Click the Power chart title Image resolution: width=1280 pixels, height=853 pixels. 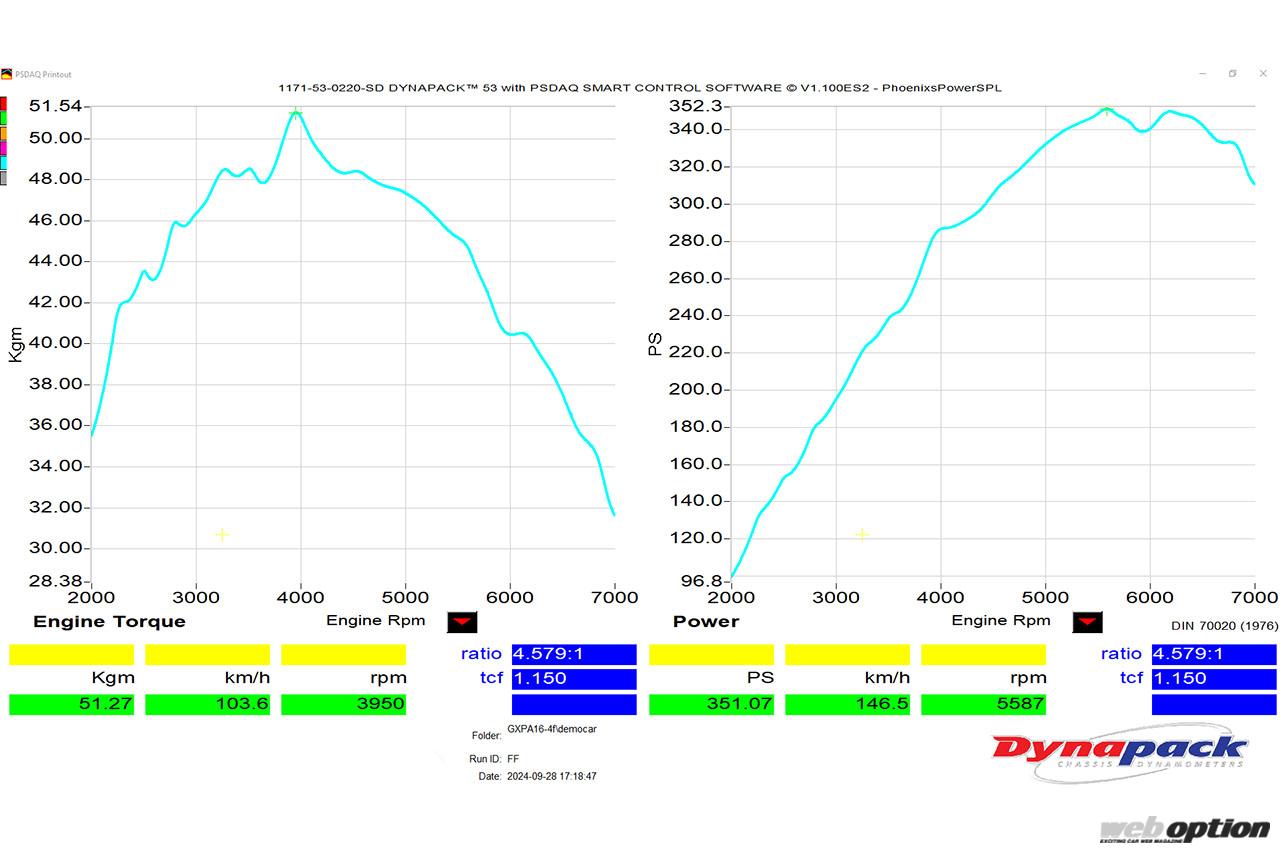click(706, 621)
